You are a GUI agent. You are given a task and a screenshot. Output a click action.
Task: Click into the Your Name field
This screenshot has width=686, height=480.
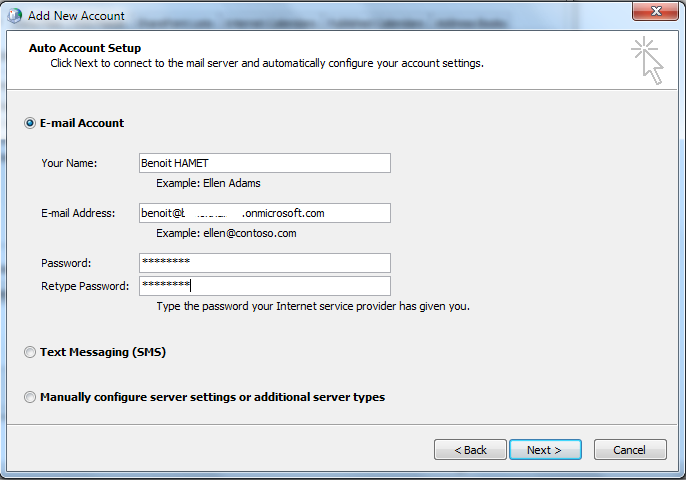click(264, 163)
